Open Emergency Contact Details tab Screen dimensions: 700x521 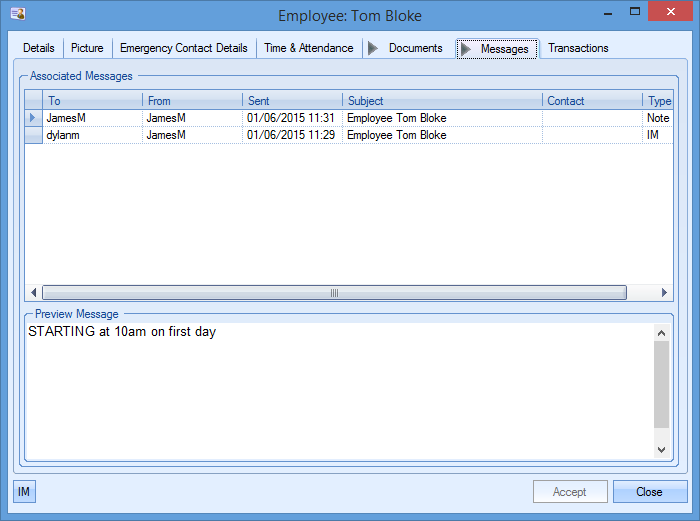click(183, 48)
